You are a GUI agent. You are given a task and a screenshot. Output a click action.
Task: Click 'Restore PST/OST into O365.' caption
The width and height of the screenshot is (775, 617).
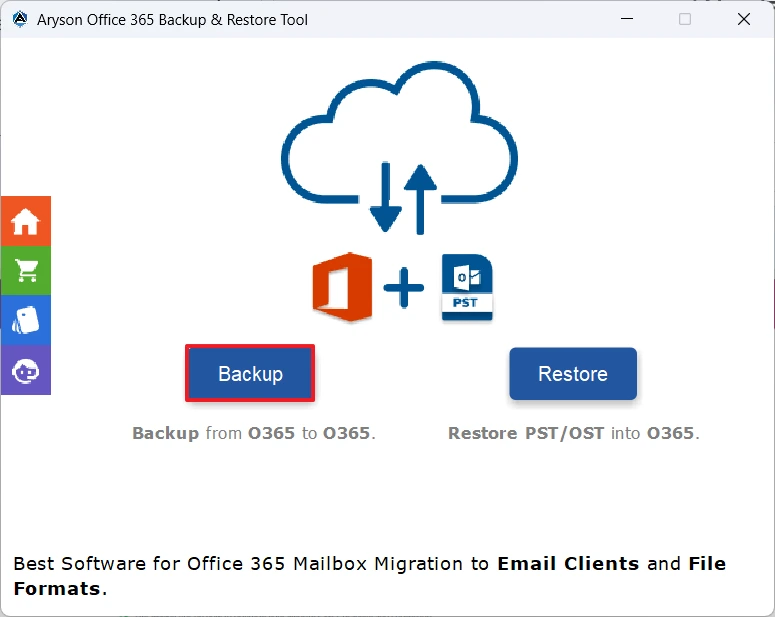click(574, 433)
